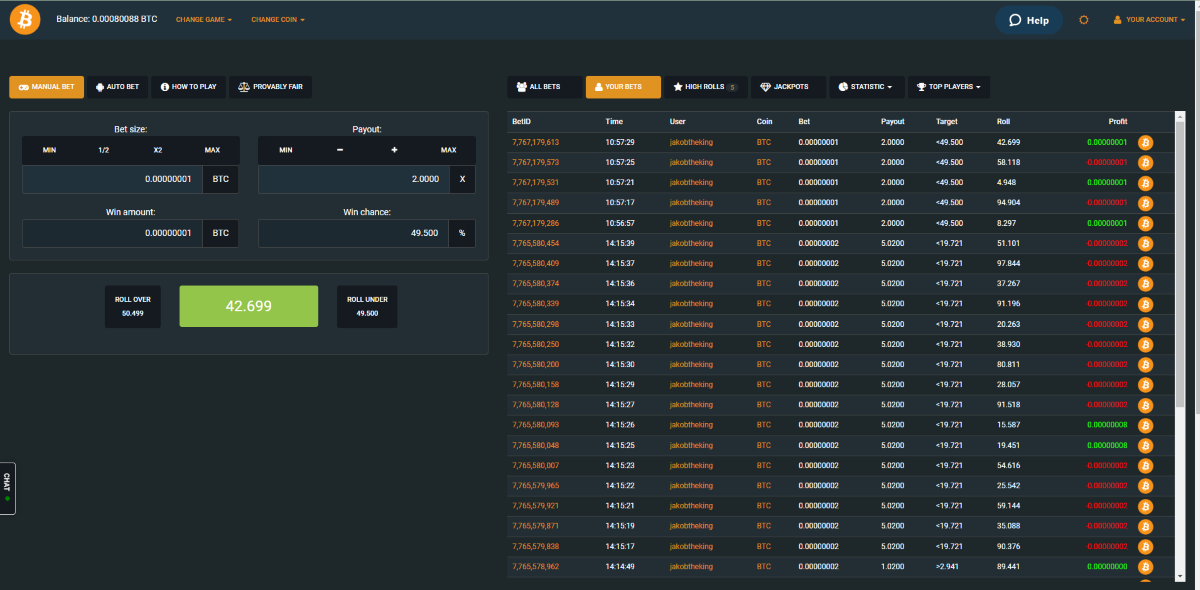Click the green 42.699 roll result button

click(249, 306)
